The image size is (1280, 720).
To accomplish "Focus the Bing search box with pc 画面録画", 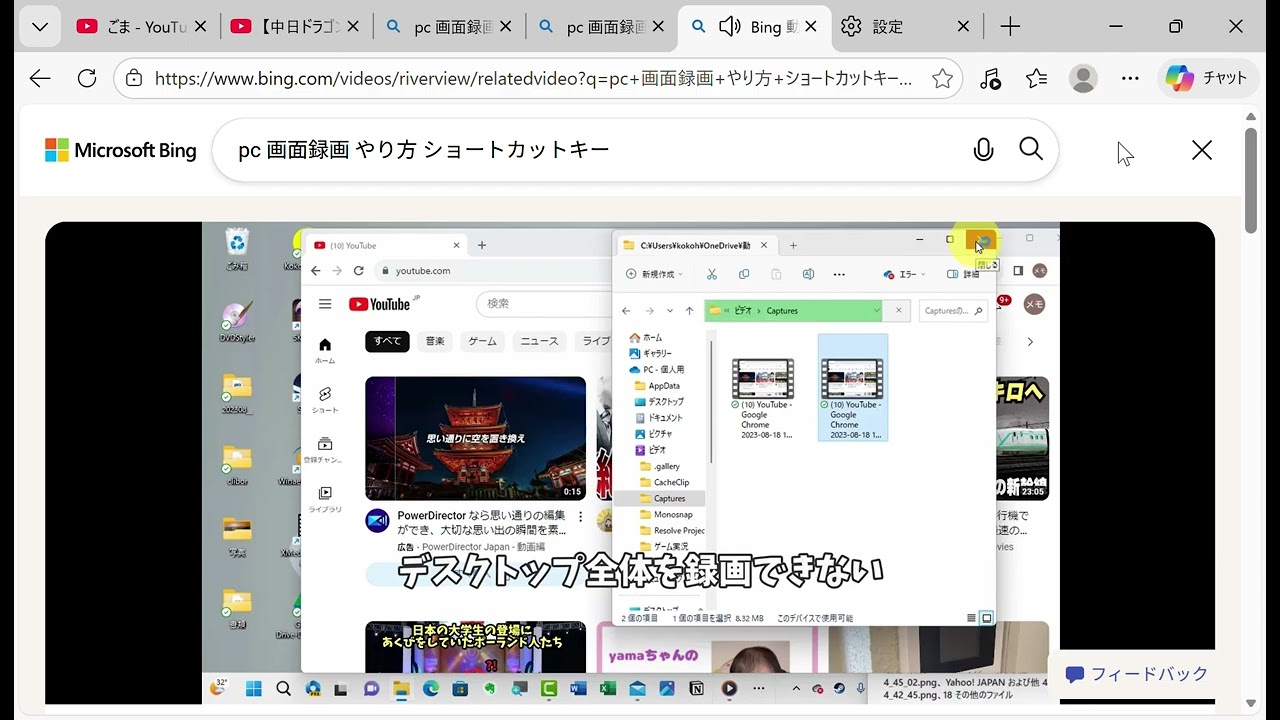I will pyautogui.click(x=597, y=150).
